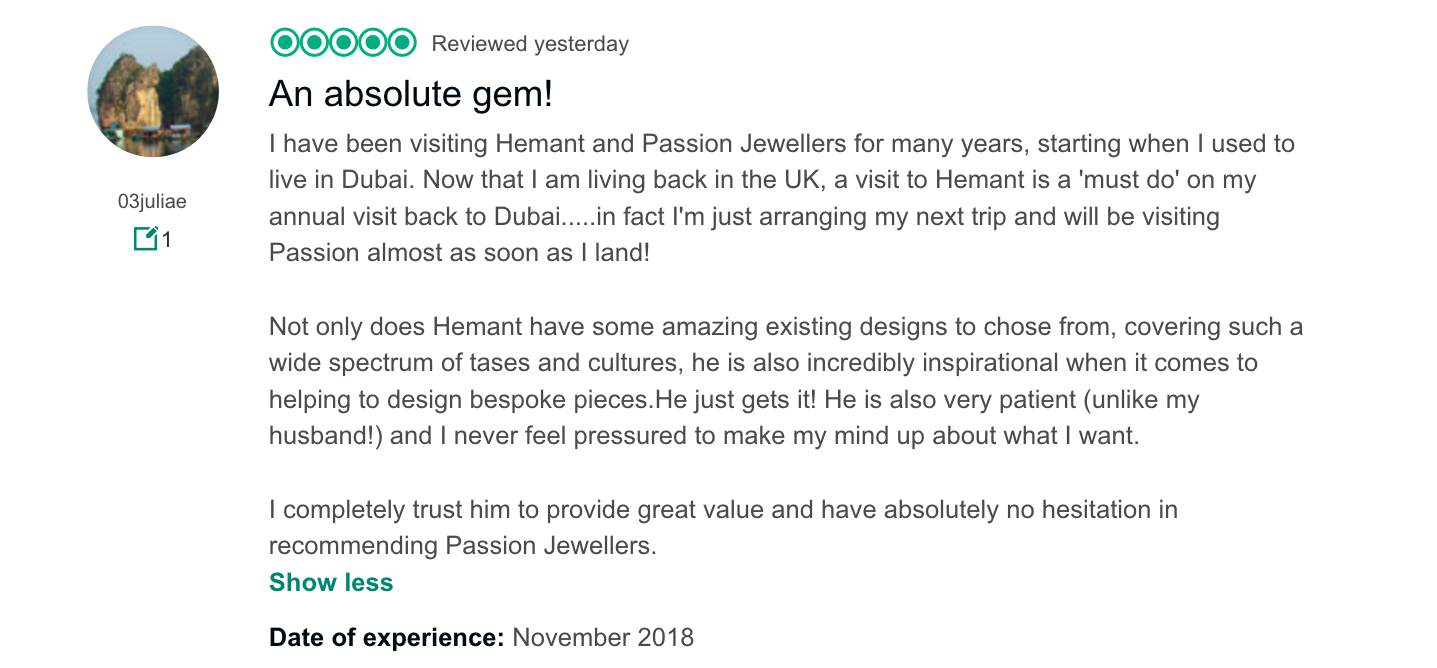
Task: Click the third green rating bubble
Action: (343, 43)
